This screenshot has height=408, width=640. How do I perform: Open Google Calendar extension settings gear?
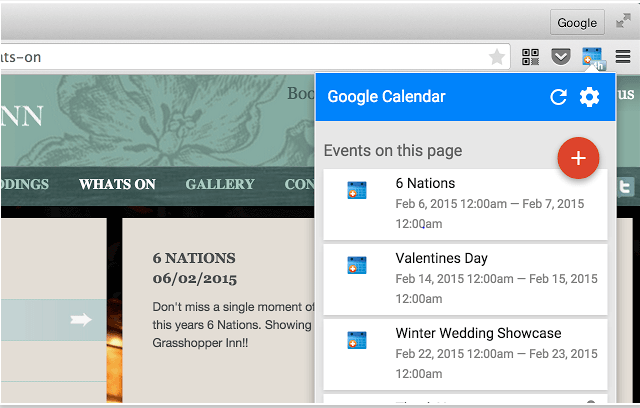click(589, 97)
